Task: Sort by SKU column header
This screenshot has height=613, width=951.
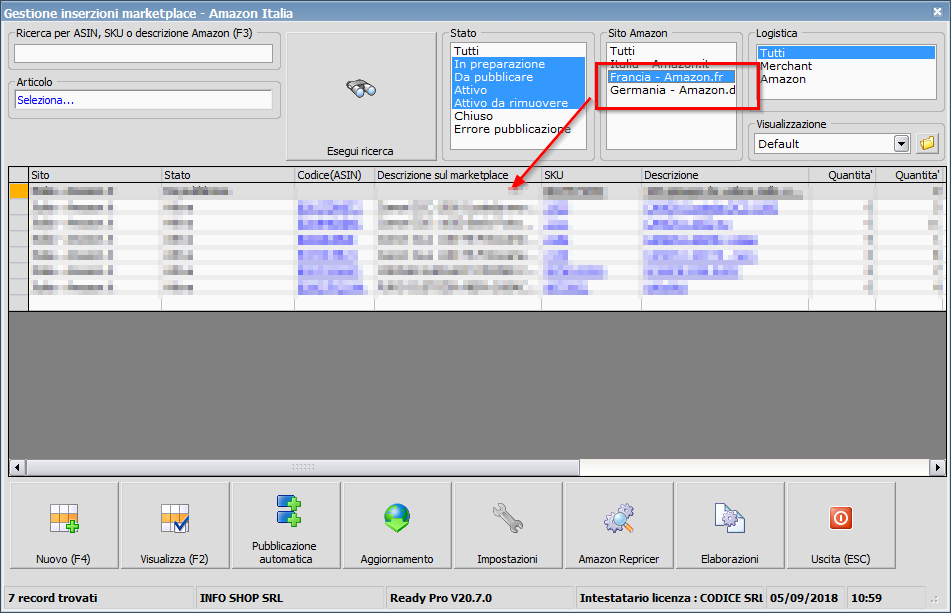Action: tap(591, 175)
